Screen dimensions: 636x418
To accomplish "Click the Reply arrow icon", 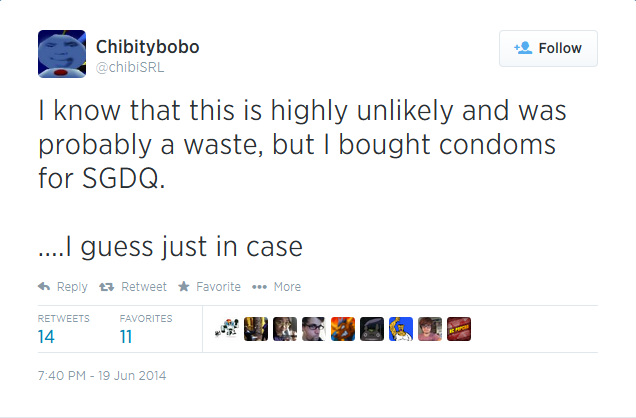I will click(x=44, y=287).
